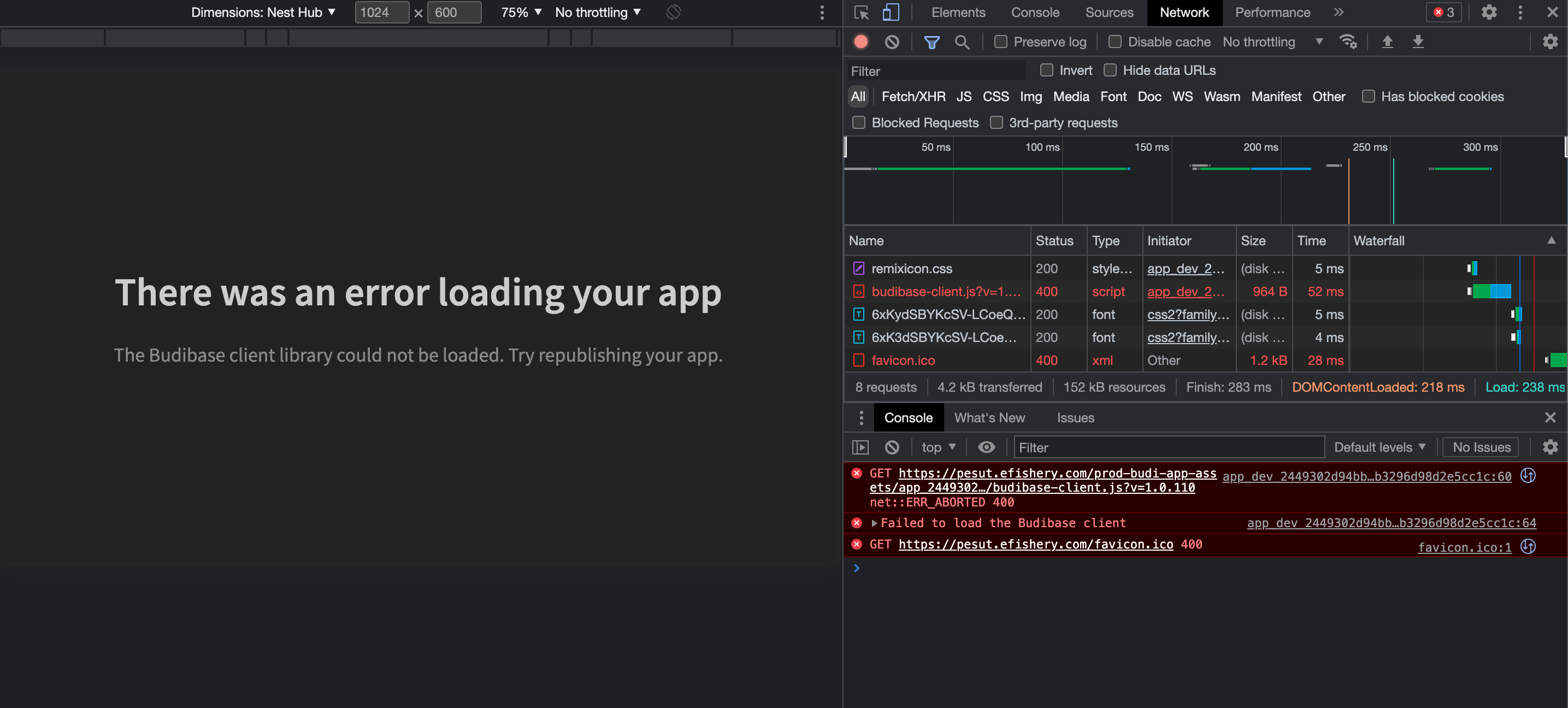Viewport: 1568px width, 708px height.
Task: Open Default levels dropdown
Action: tap(1380, 447)
